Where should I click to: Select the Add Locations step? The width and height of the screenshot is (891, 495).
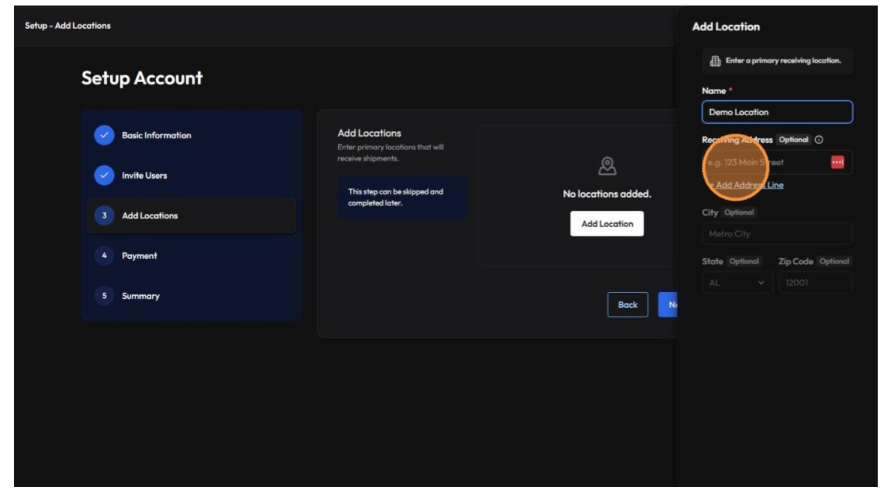[x=191, y=215]
